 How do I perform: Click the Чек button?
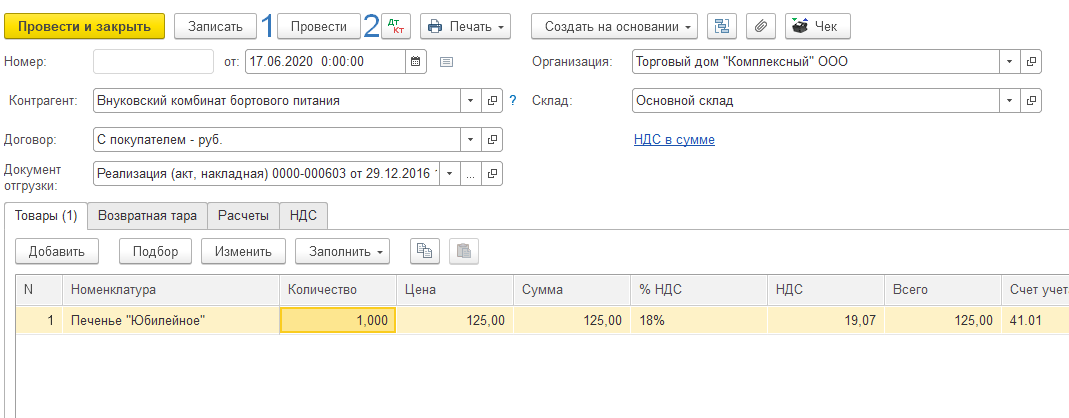[x=818, y=27]
